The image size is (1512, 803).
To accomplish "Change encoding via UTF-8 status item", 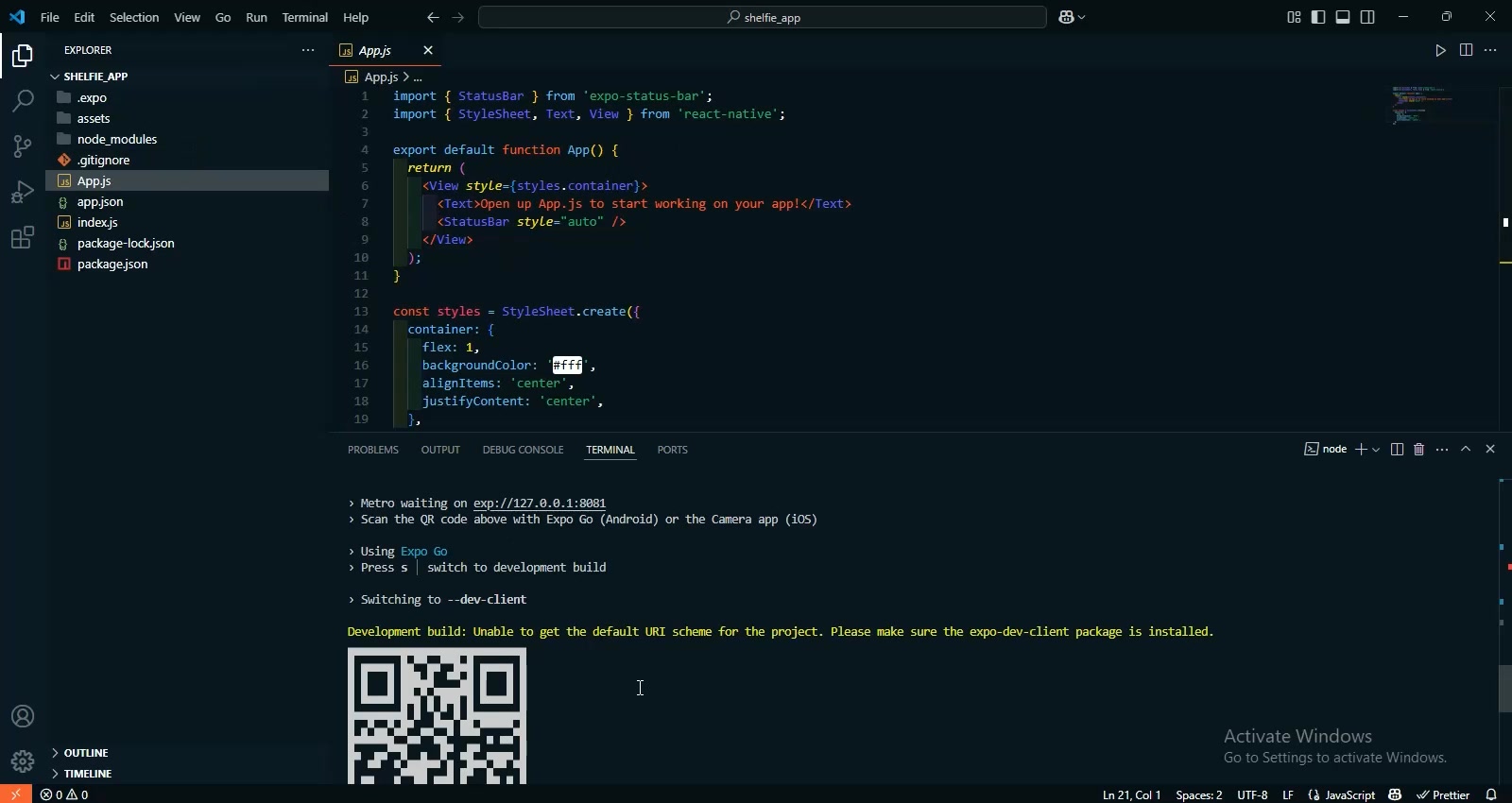I will pyautogui.click(x=1252, y=795).
